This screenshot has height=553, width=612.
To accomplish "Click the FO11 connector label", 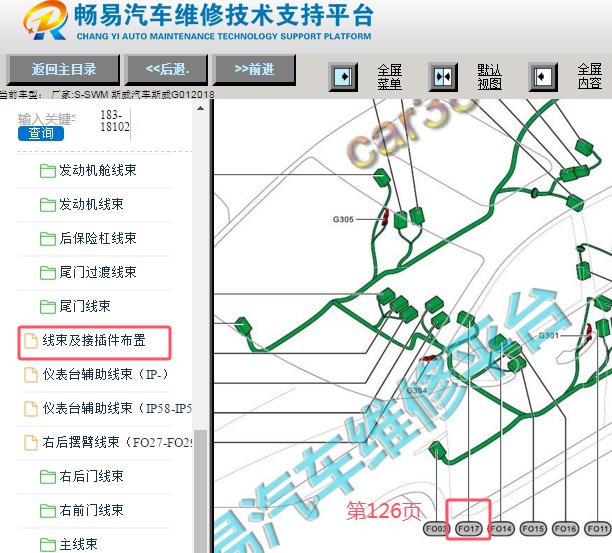I will [x=598, y=529].
